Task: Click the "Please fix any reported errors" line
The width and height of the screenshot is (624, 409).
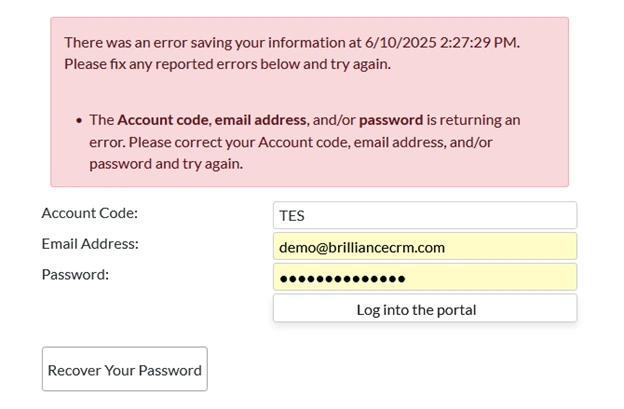Action: coord(227,64)
